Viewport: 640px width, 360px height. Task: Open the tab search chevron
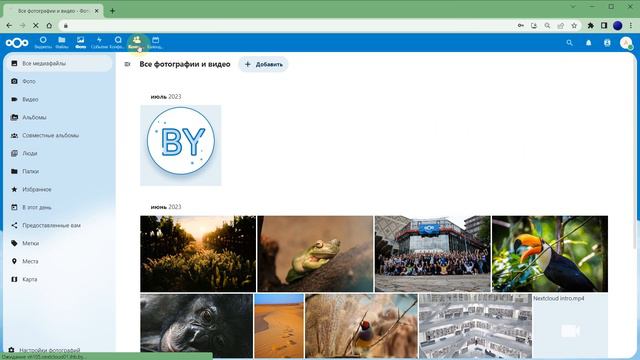coord(573,7)
